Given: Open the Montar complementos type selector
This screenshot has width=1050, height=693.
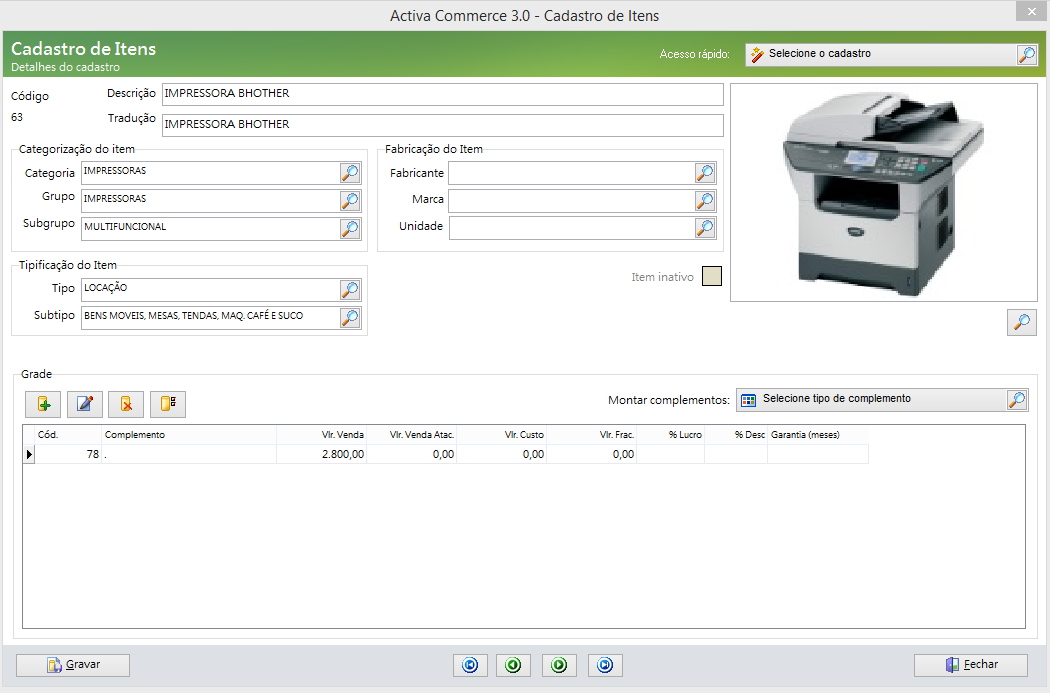Looking at the screenshot, I should tap(1016, 400).
